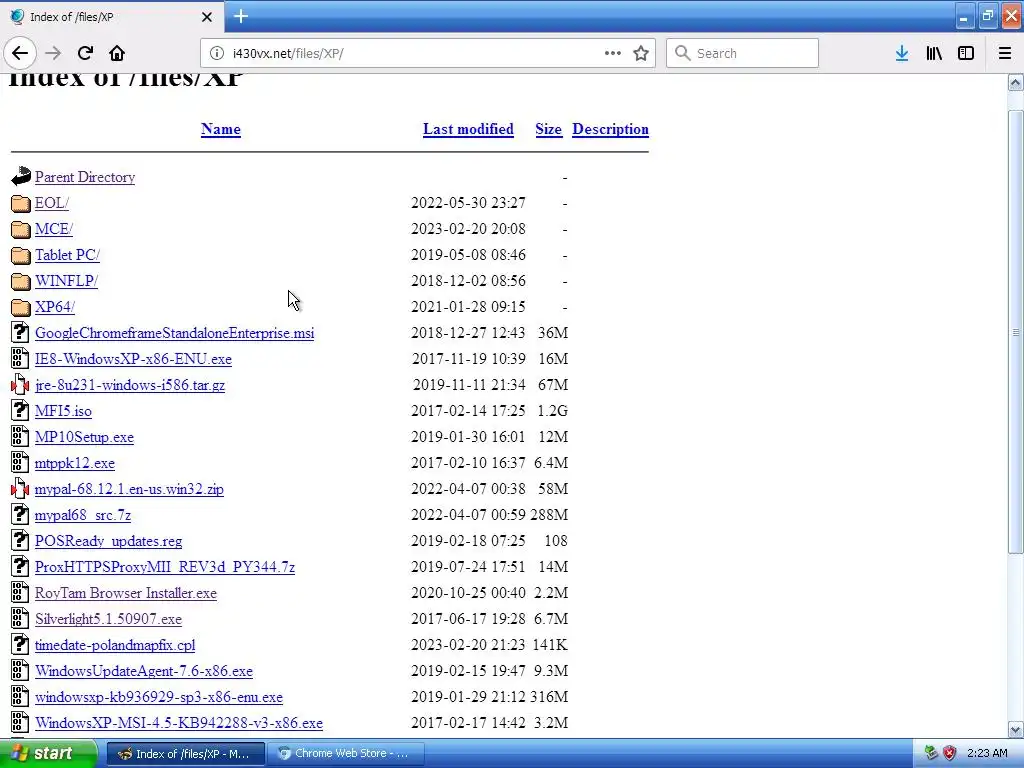Click the forward navigation arrow
The width and height of the screenshot is (1024, 768).
point(53,54)
